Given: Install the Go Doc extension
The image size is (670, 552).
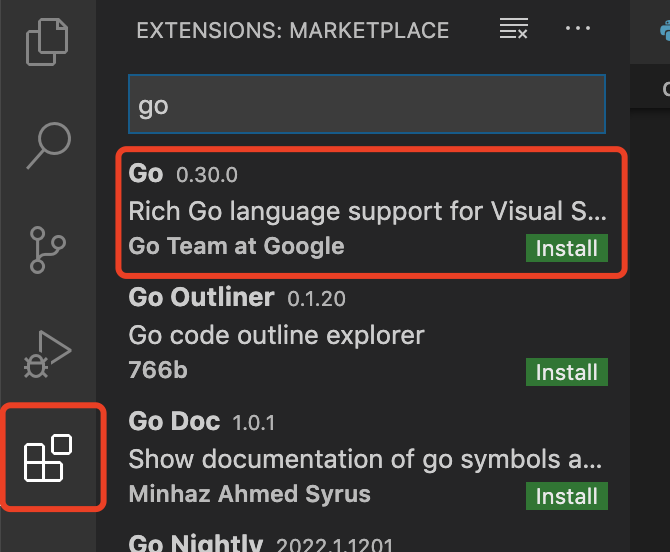Looking at the screenshot, I should point(567,496).
